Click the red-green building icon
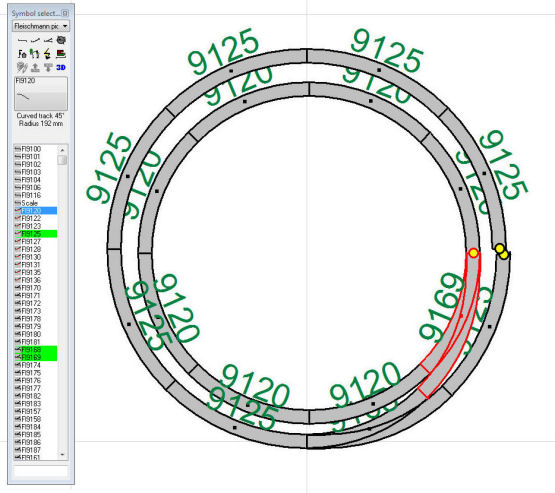This screenshot has height=493, width=555. point(61,54)
